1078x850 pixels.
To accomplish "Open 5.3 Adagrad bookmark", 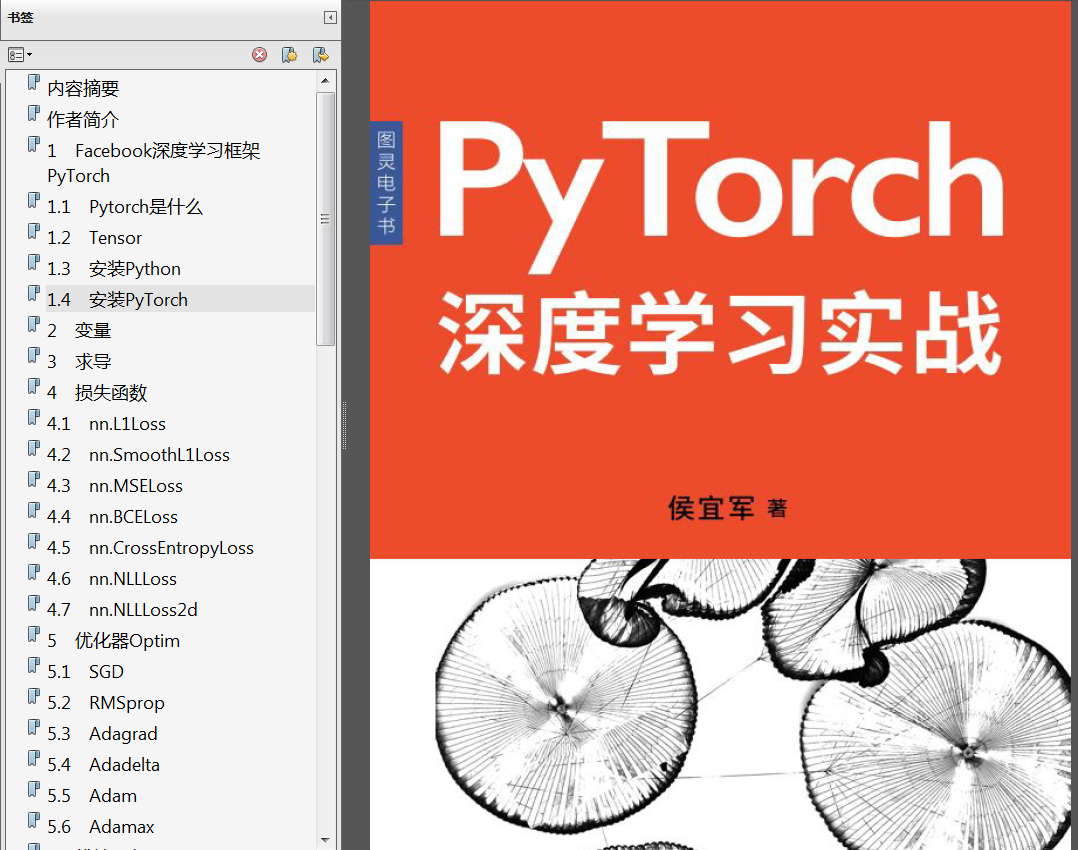I will click(x=102, y=734).
